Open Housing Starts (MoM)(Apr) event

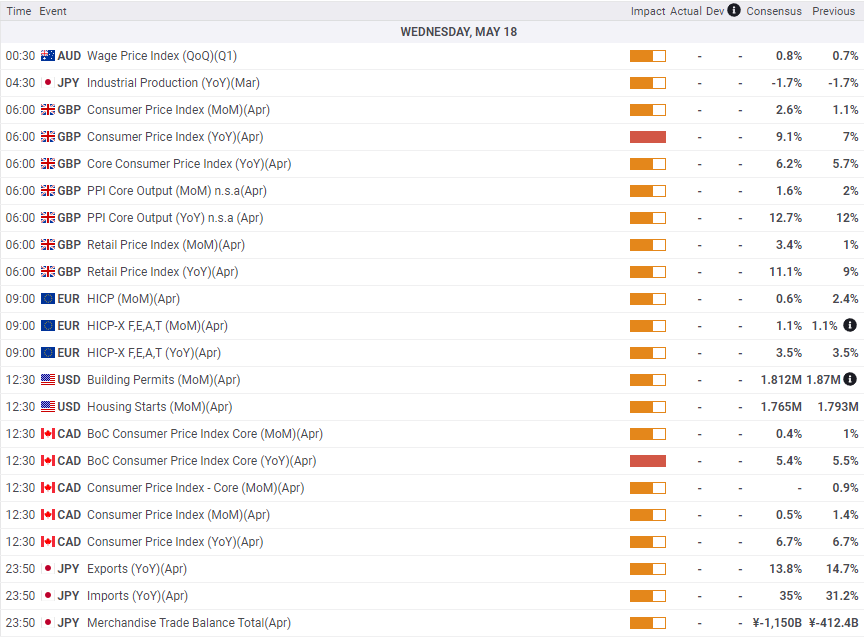(160, 407)
